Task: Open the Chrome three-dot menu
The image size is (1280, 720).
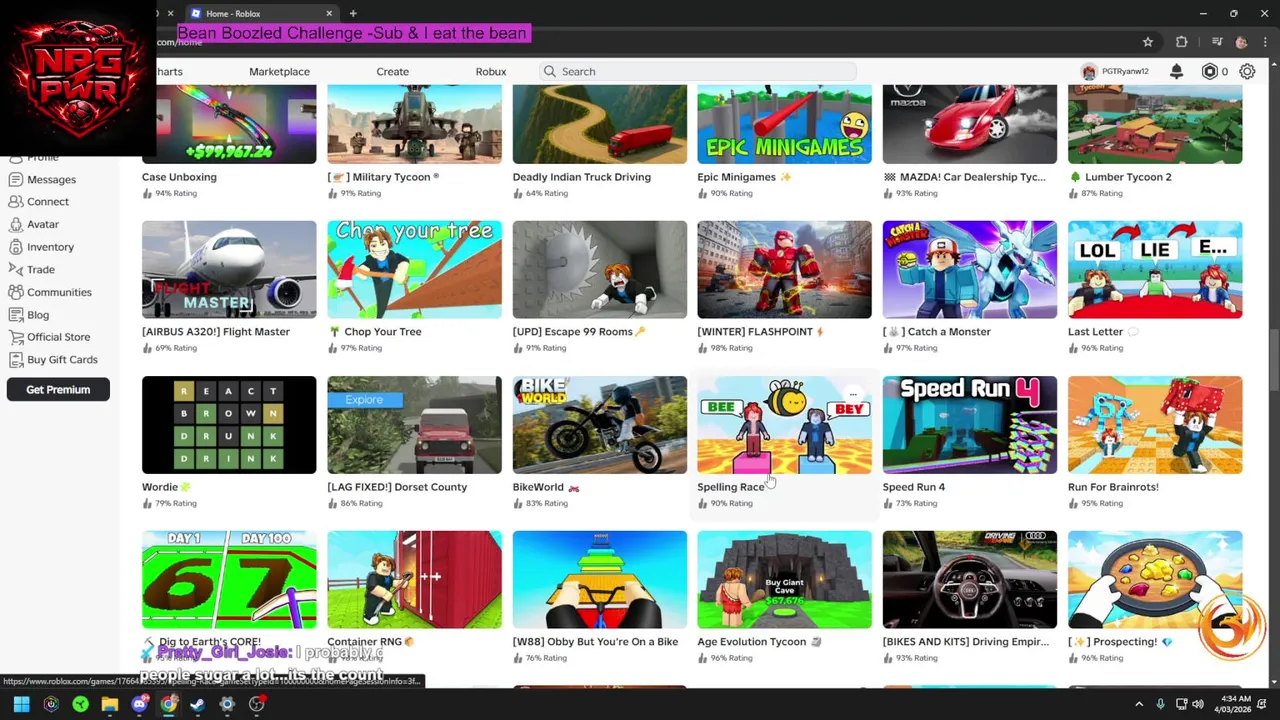Action: [1265, 42]
